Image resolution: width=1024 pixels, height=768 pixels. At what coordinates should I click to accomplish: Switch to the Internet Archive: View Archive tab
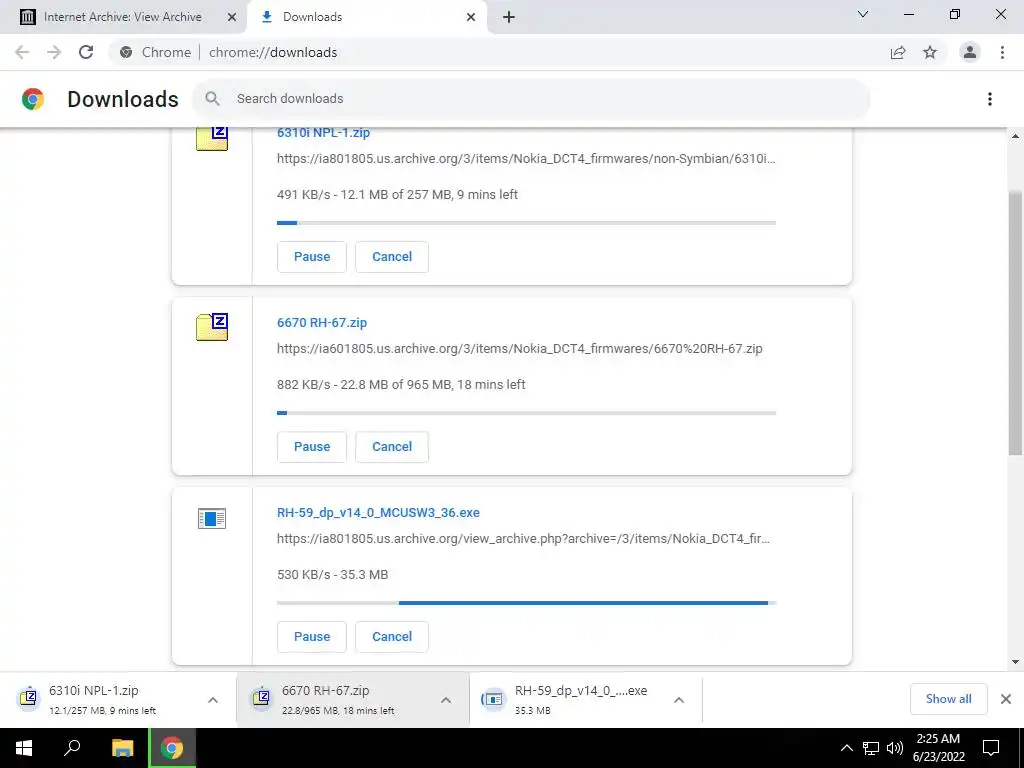click(123, 17)
